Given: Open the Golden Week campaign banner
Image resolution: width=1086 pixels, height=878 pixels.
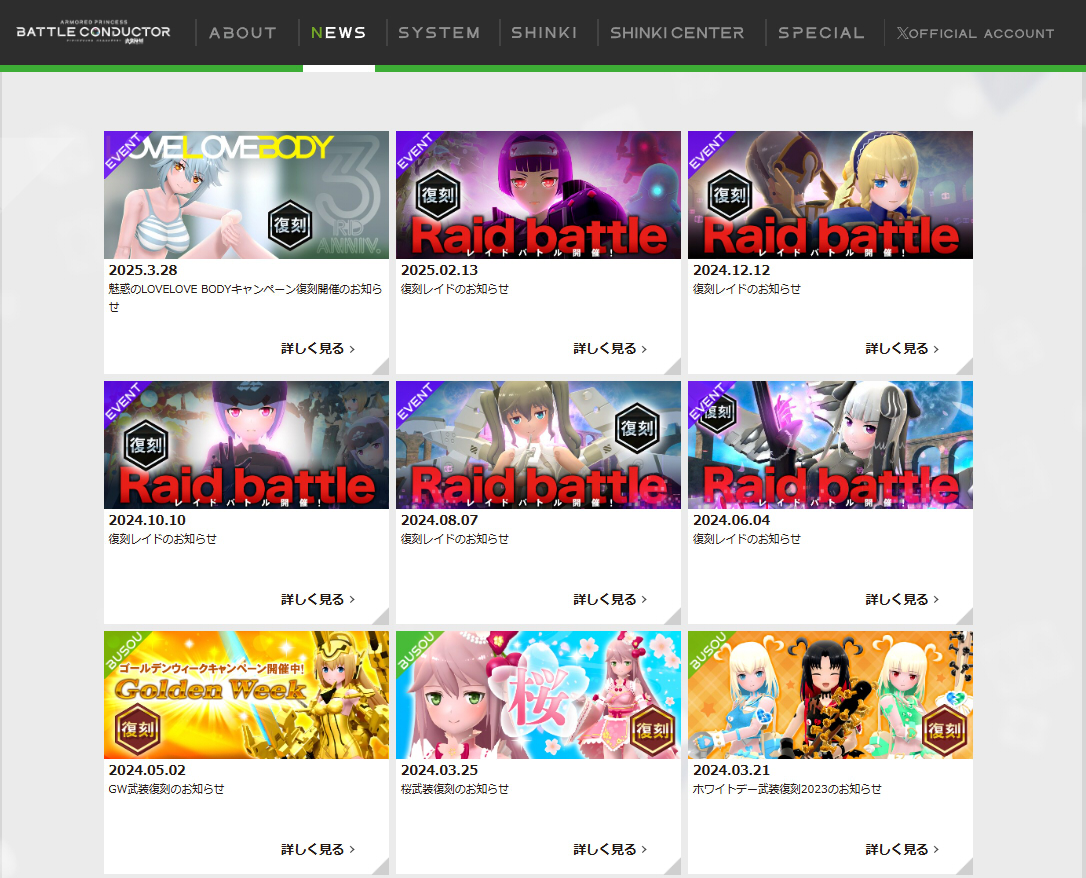Looking at the screenshot, I should (247, 695).
